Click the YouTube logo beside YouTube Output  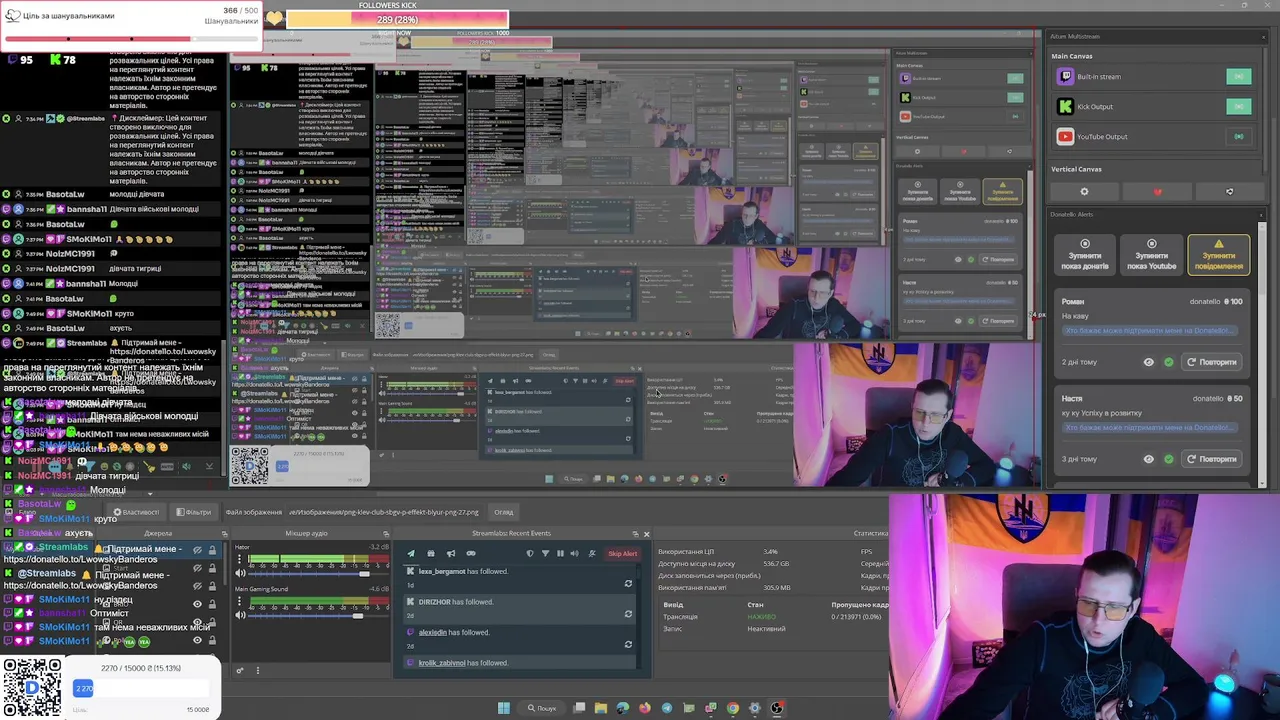pos(1065,137)
